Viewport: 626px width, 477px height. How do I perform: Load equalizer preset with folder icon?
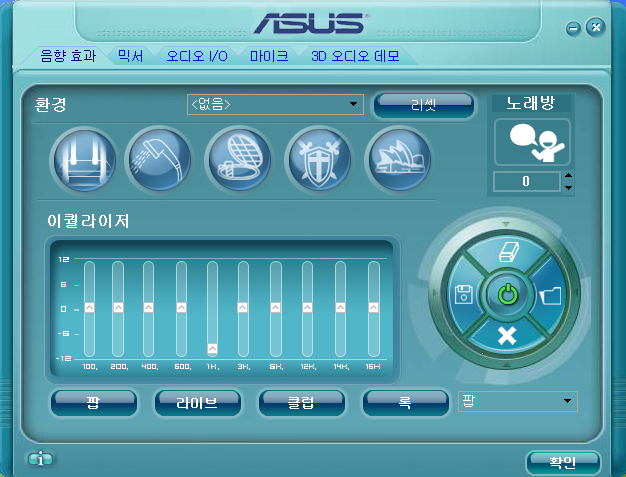coord(551,295)
